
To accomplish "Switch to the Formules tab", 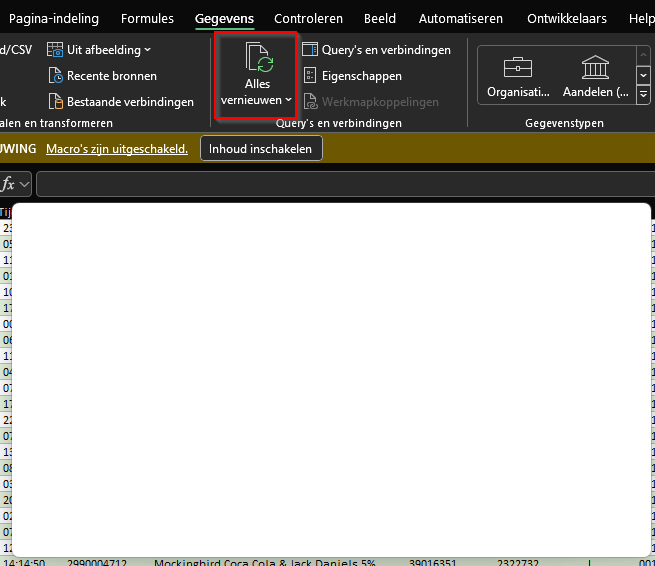I will pyautogui.click(x=147, y=19).
